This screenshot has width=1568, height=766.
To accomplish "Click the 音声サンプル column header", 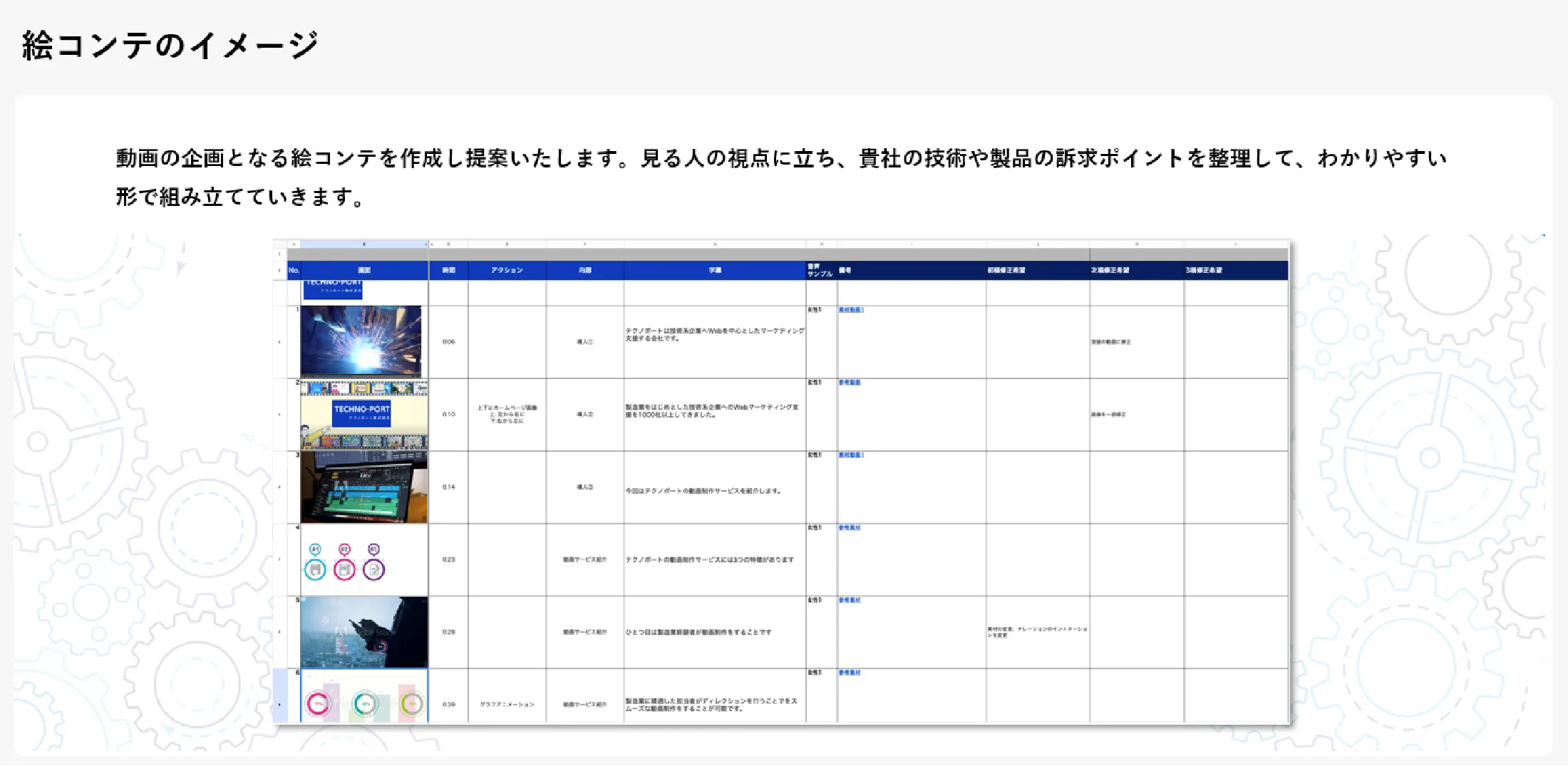I will coord(820,271).
